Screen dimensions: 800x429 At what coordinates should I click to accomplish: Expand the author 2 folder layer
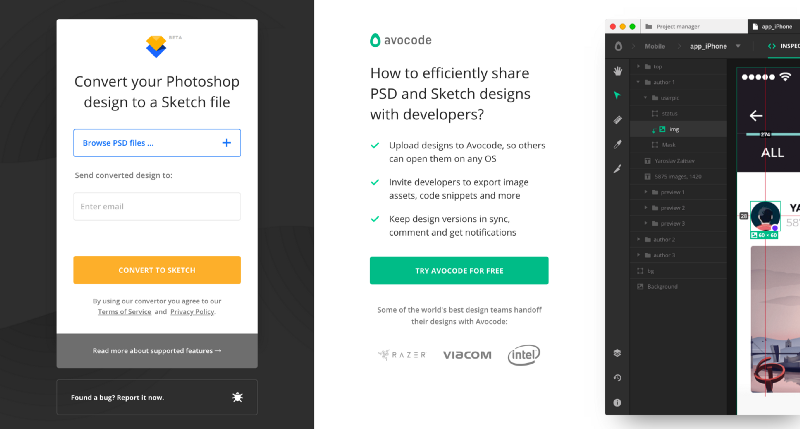[638, 239]
